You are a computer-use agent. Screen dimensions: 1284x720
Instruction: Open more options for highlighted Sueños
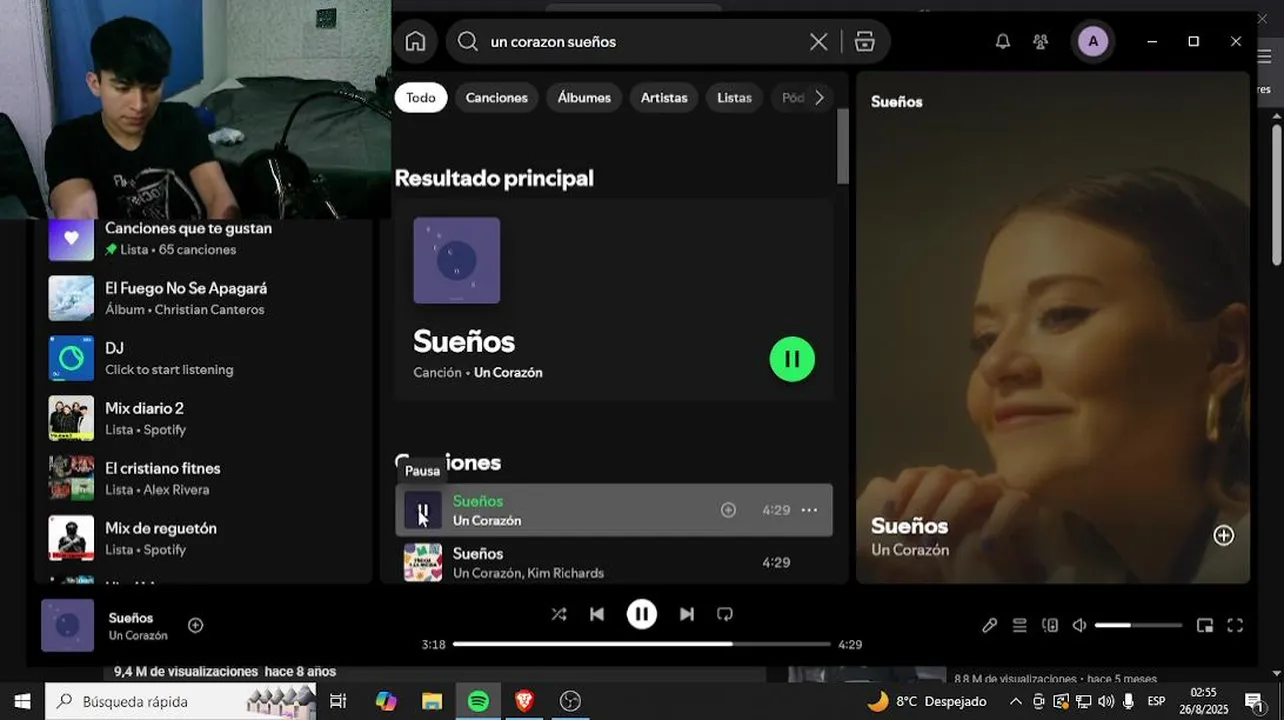point(809,510)
